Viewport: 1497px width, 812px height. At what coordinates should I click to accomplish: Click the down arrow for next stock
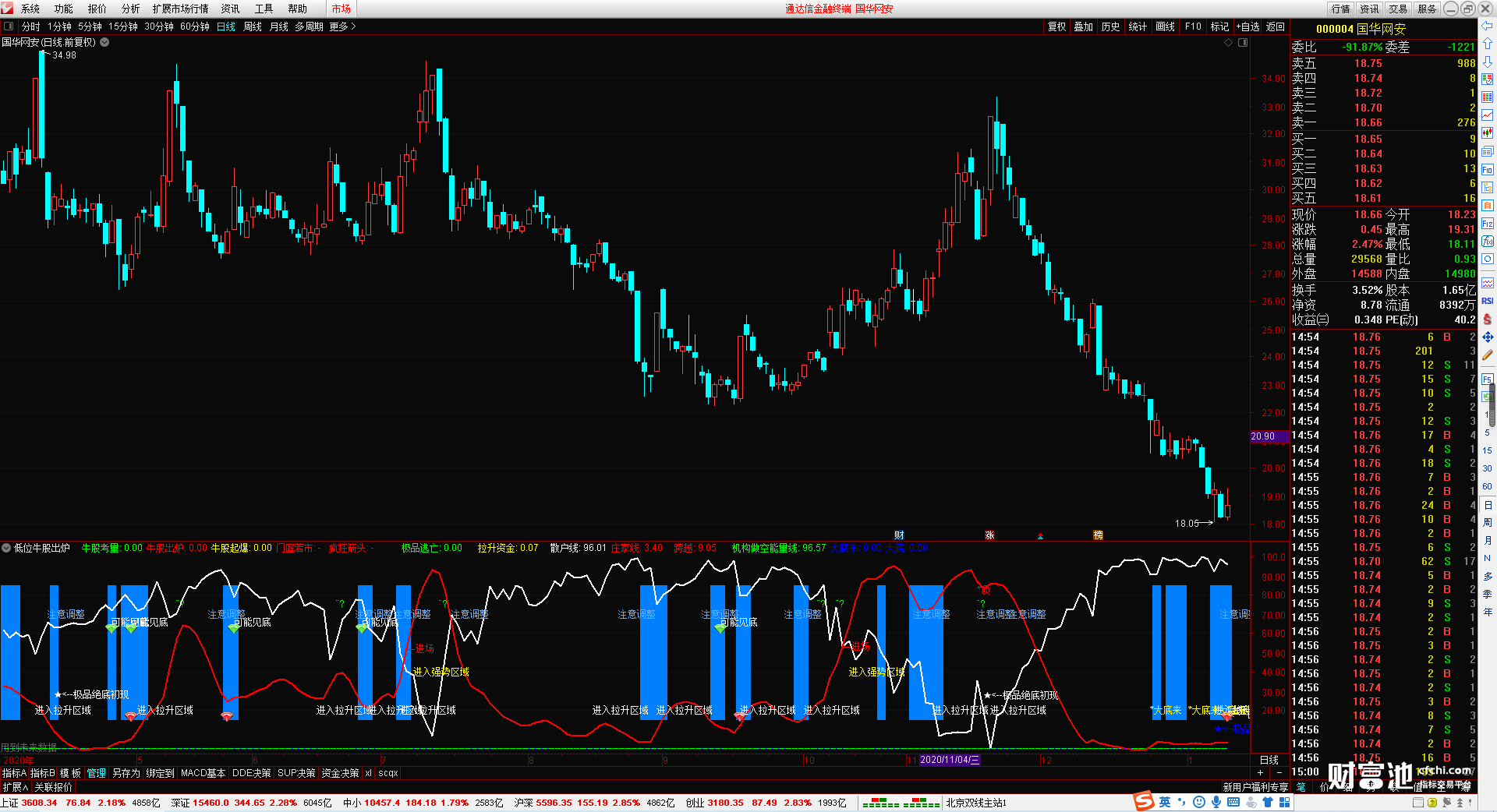tap(1488, 61)
